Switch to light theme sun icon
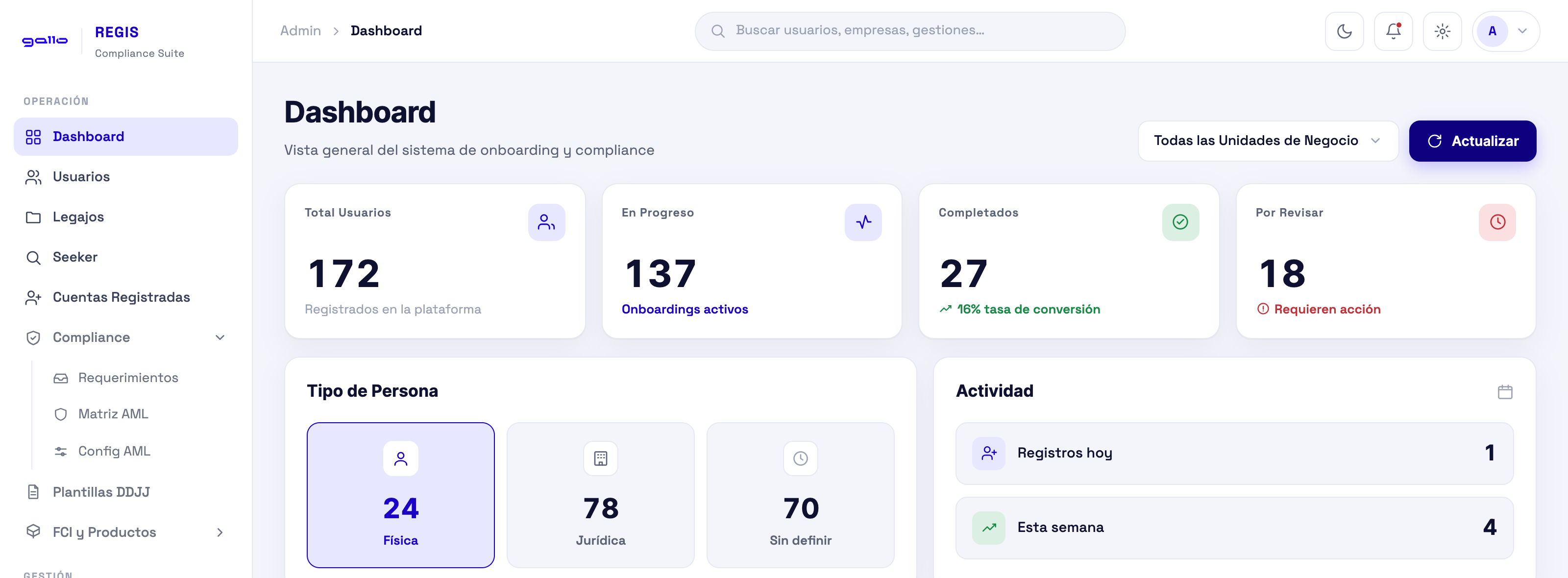The image size is (1568, 578). [x=1442, y=31]
